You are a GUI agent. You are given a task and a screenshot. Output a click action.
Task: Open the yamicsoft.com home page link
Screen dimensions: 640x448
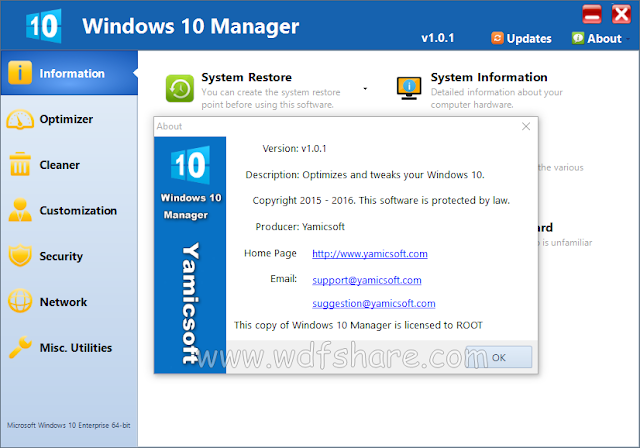tap(370, 254)
